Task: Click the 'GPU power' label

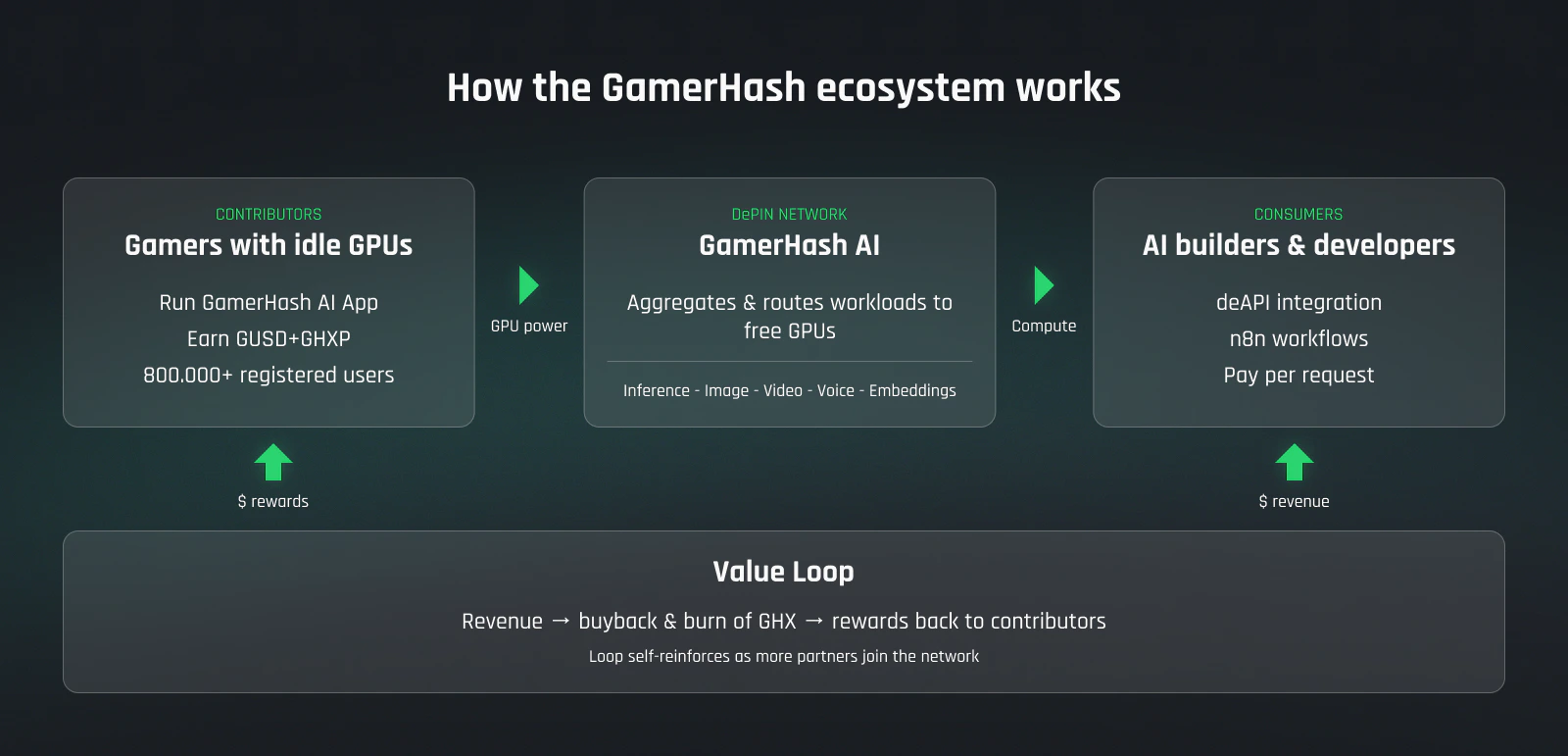Action: click(x=529, y=327)
